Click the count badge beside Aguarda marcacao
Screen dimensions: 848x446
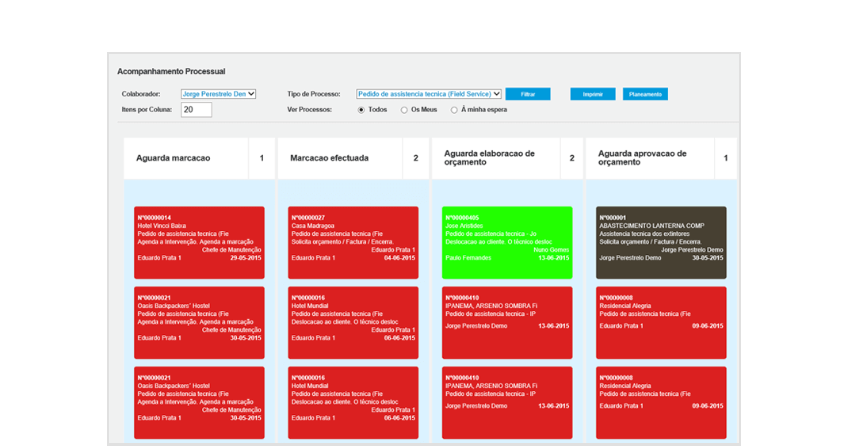click(x=262, y=158)
